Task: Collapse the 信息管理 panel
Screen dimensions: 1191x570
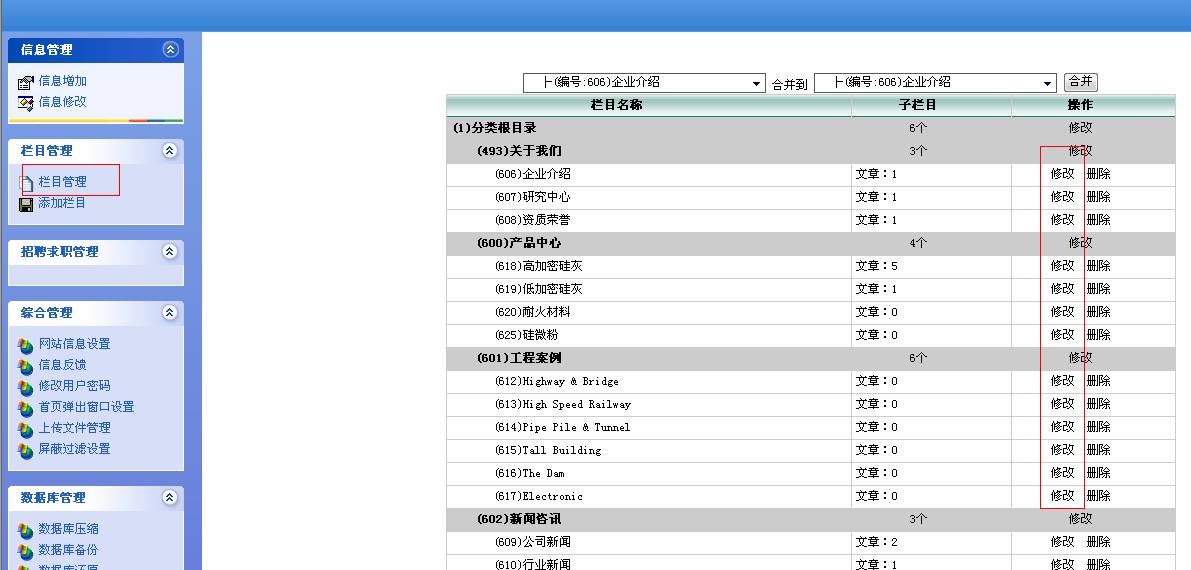Action: [171, 49]
